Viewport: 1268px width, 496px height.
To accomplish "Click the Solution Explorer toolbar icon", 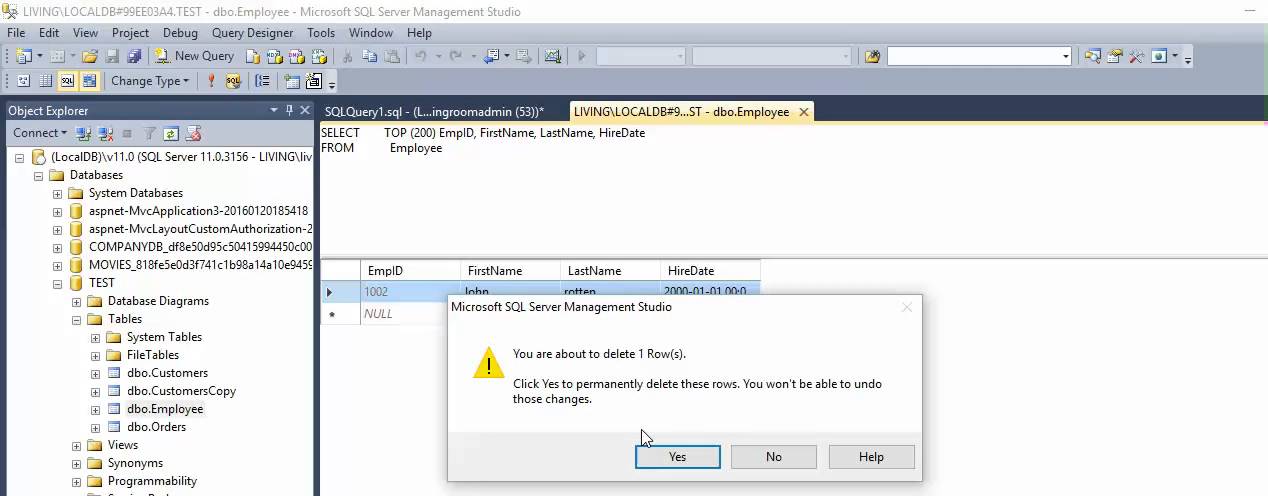I will 1092,56.
